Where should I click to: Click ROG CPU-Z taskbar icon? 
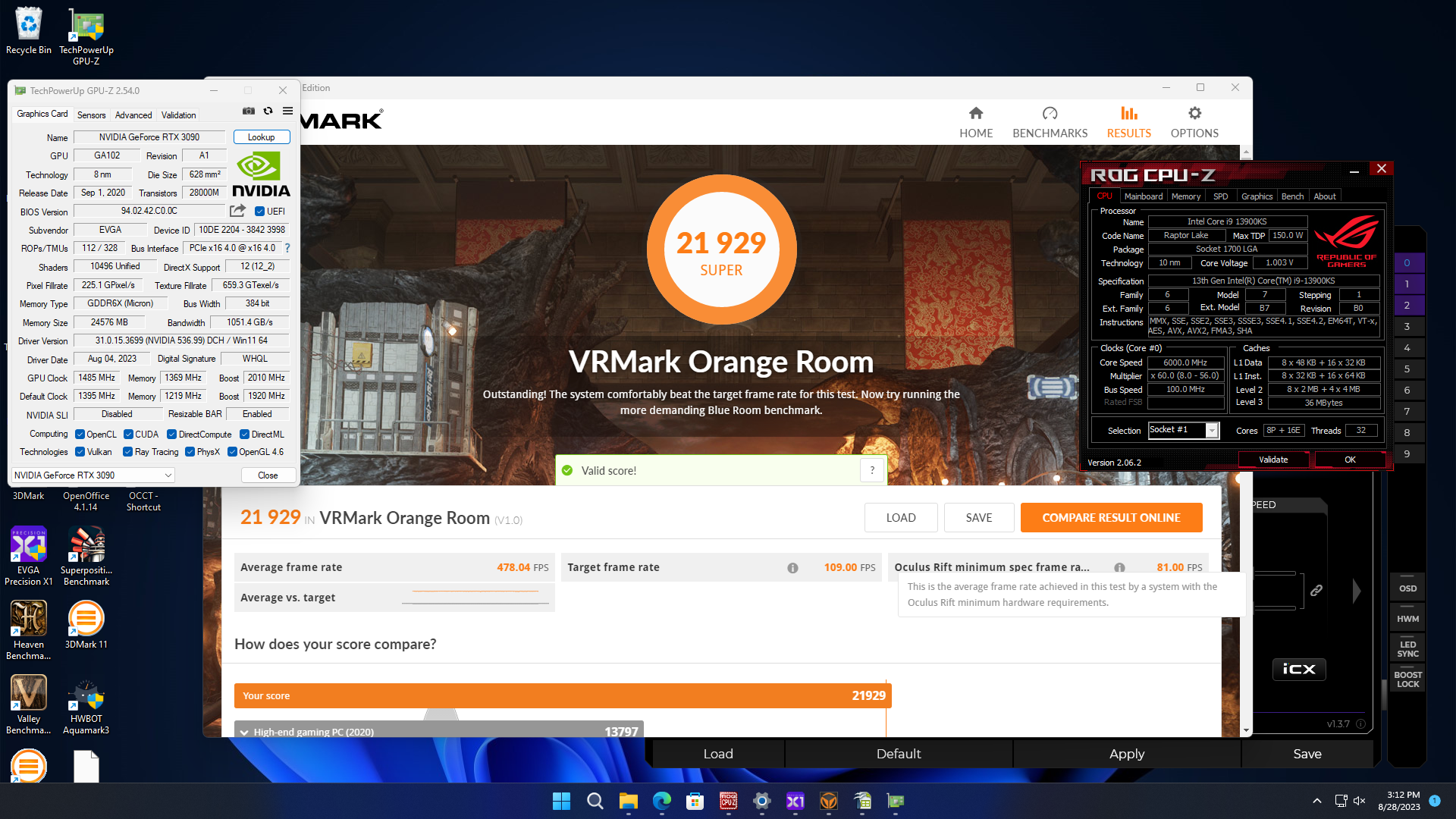point(729,801)
